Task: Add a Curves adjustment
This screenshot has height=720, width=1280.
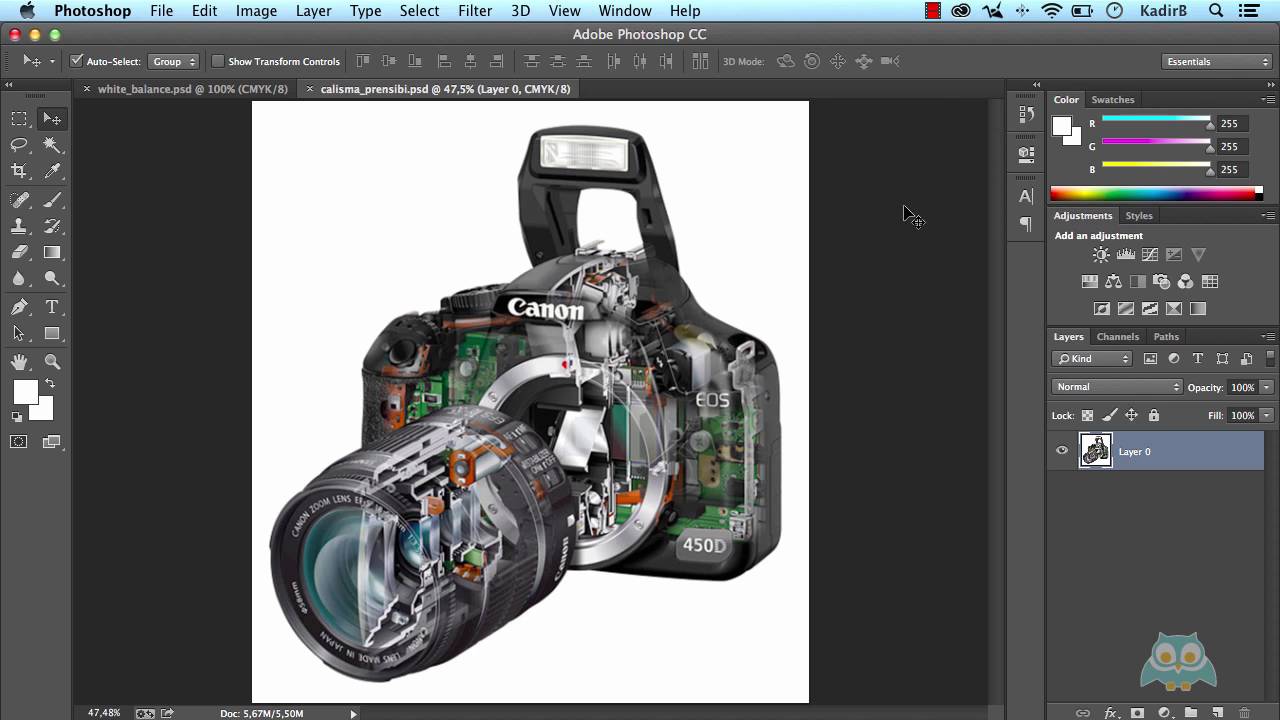Action: pos(1150,255)
